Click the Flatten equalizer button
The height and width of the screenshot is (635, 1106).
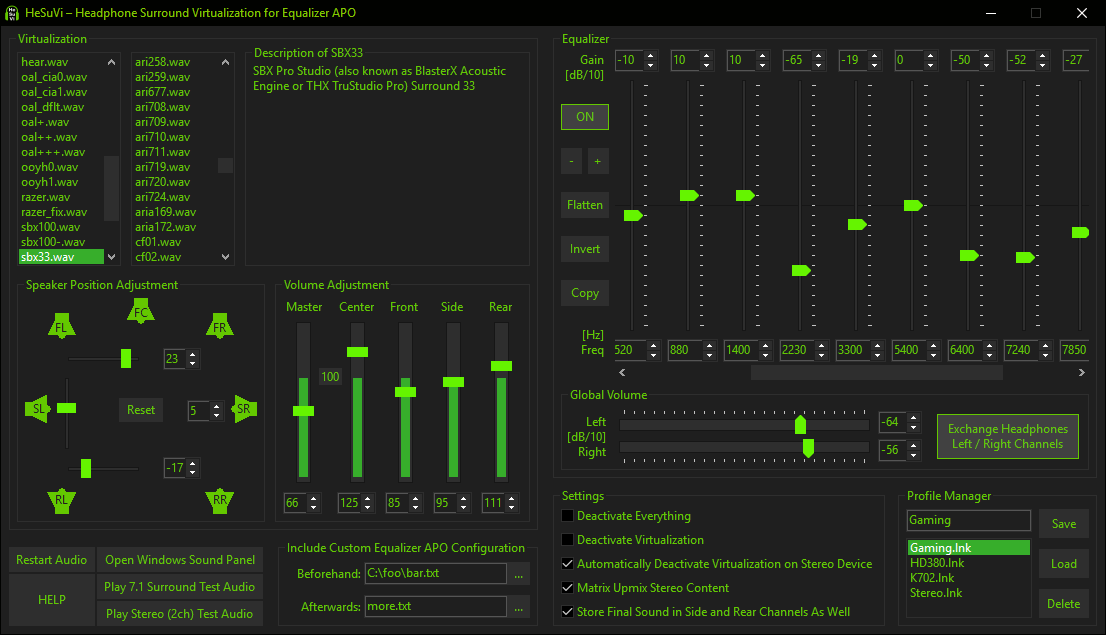point(585,205)
